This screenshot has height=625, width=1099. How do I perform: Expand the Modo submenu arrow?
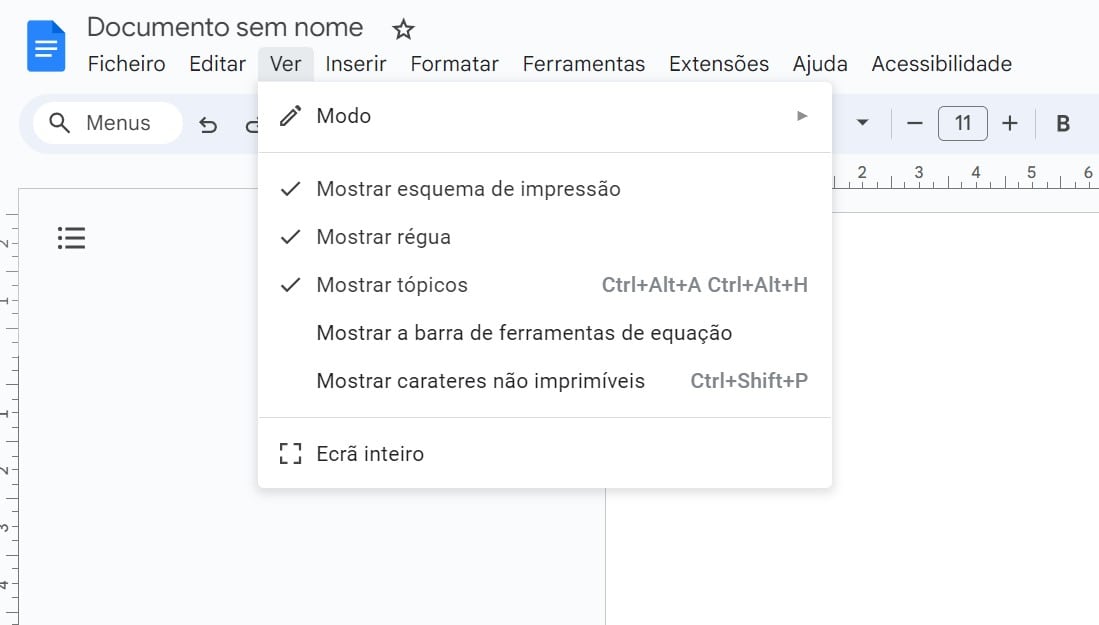(802, 116)
